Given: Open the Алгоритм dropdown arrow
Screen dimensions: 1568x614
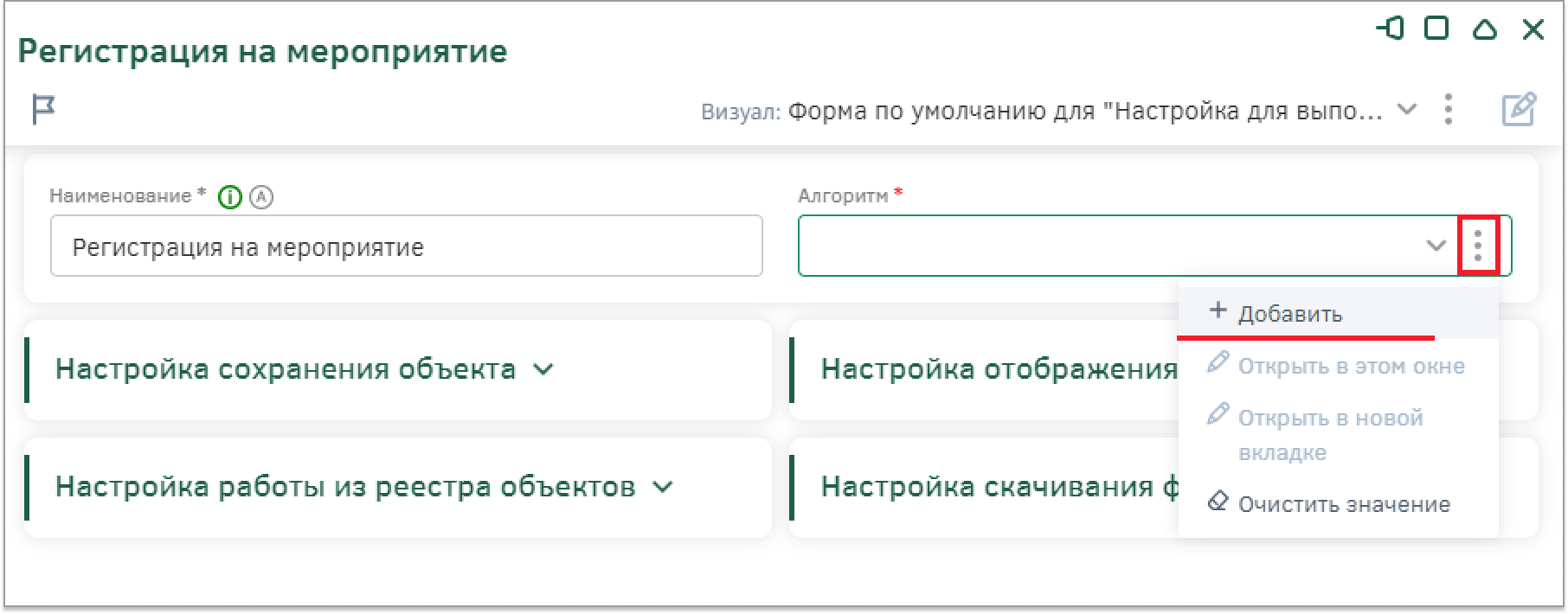Looking at the screenshot, I should click(x=1436, y=246).
